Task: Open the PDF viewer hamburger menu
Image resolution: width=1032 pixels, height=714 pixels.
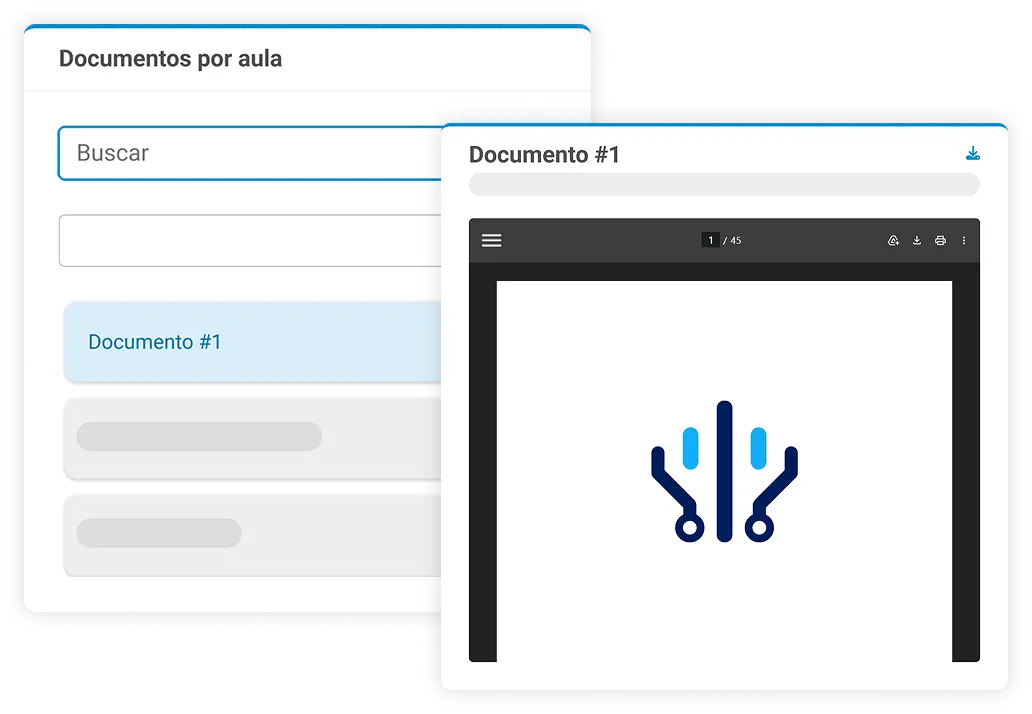Action: 492,240
